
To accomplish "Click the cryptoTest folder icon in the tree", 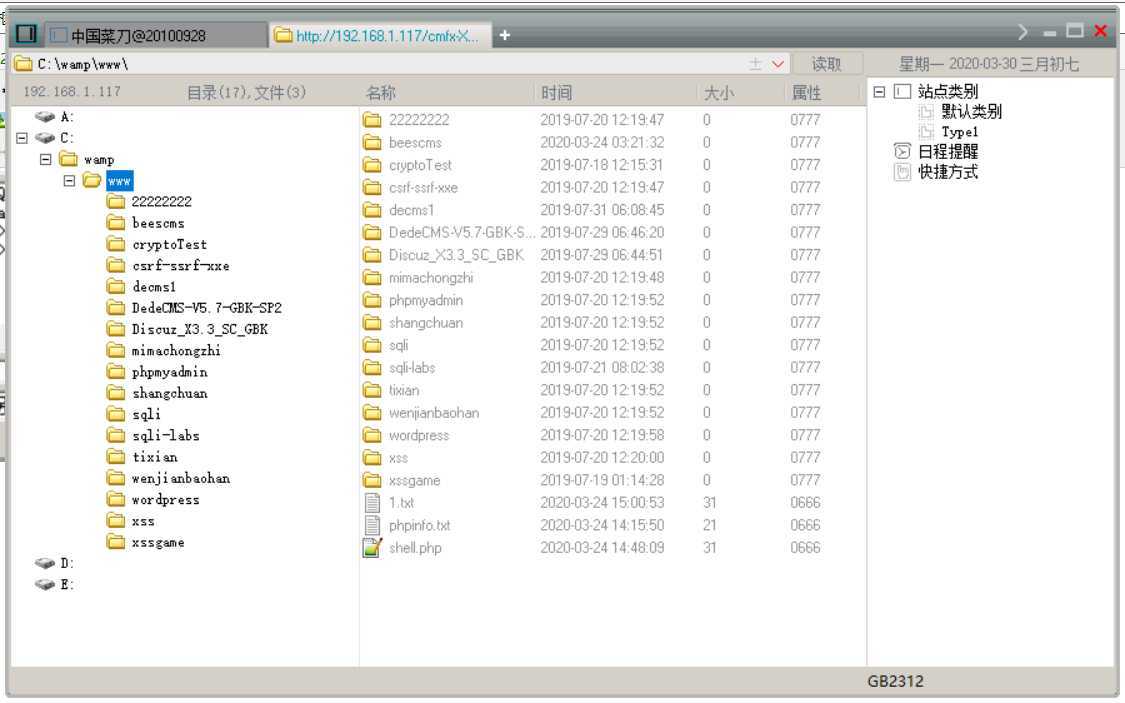I will (x=116, y=245).
